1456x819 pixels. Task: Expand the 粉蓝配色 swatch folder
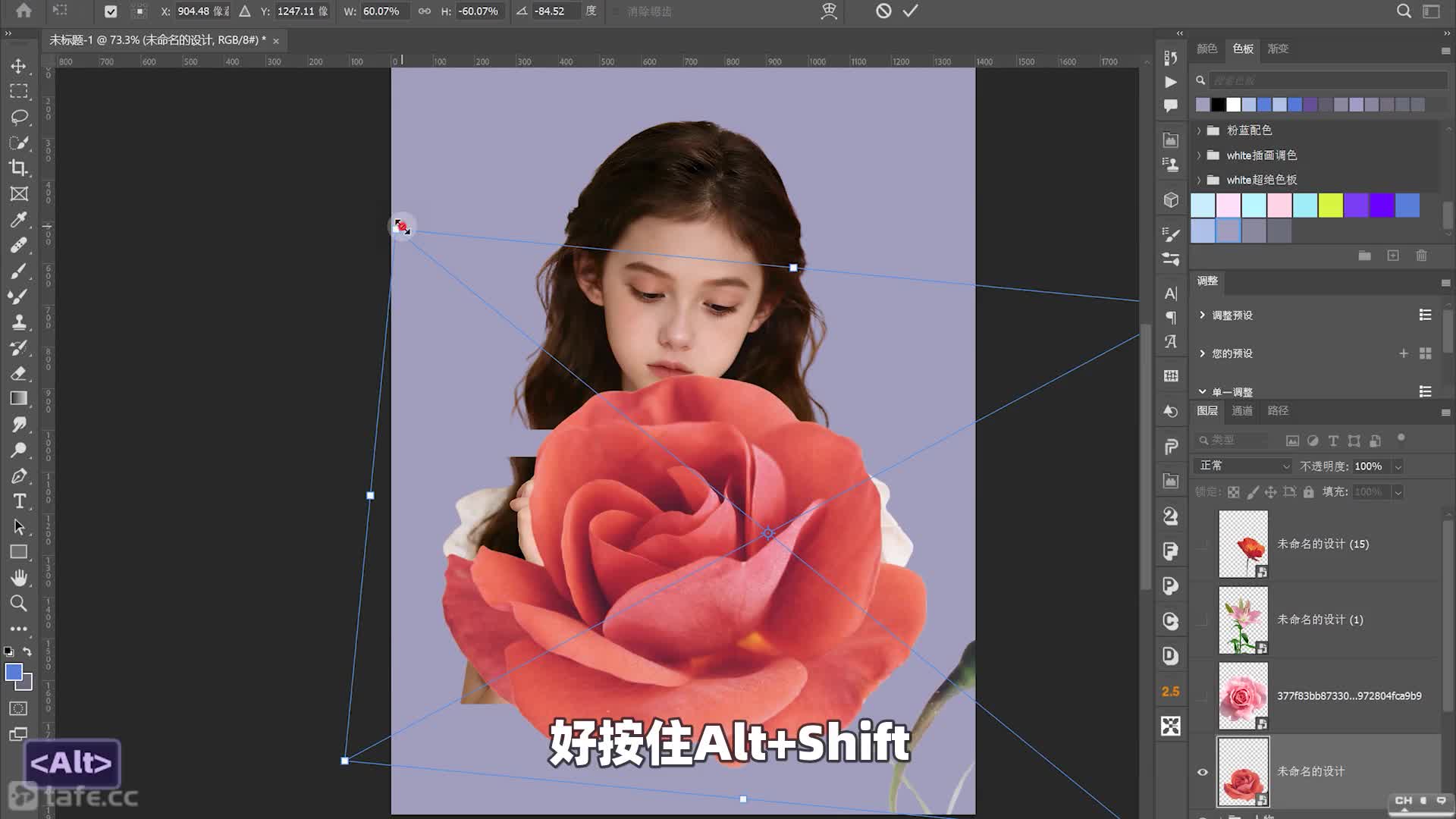point(1199,130)
